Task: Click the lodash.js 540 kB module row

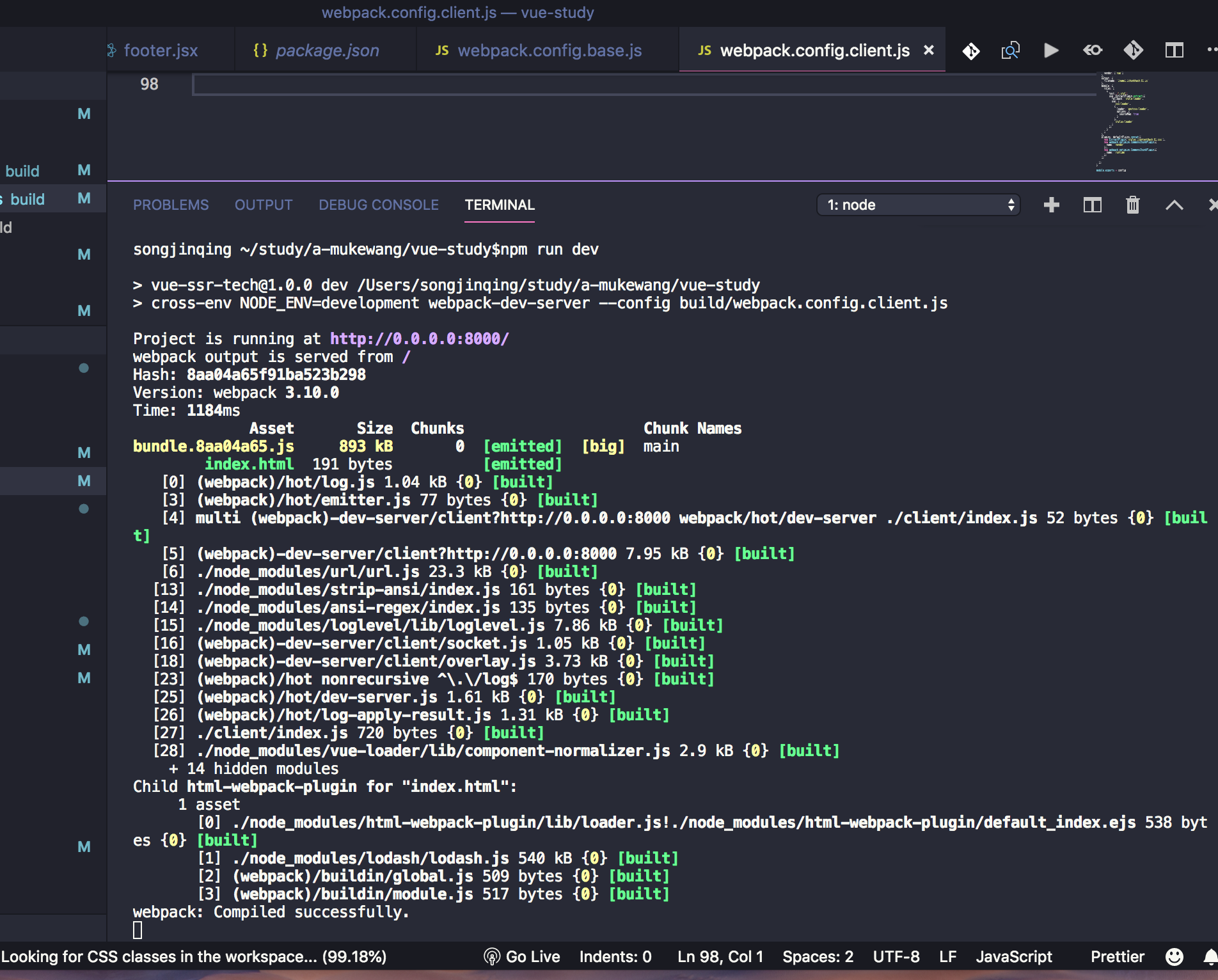Action: tap(438, 858)
